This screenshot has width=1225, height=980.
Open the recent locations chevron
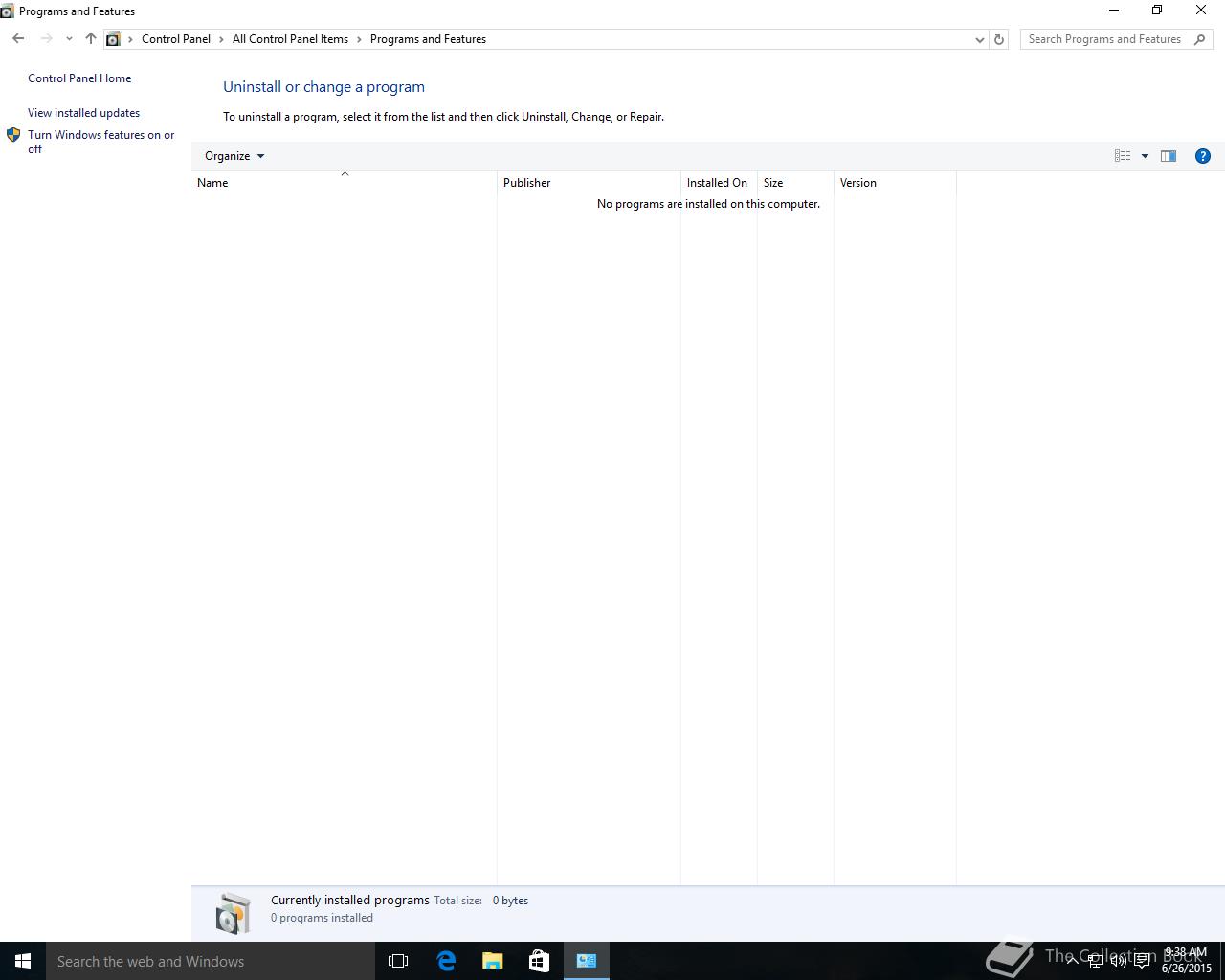(69, 39)
